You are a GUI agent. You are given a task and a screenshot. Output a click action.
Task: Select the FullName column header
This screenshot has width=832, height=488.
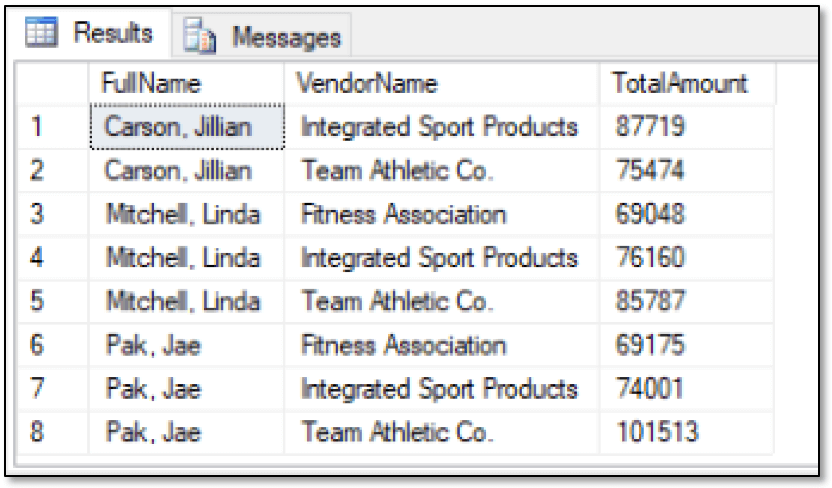pos(186,83)
